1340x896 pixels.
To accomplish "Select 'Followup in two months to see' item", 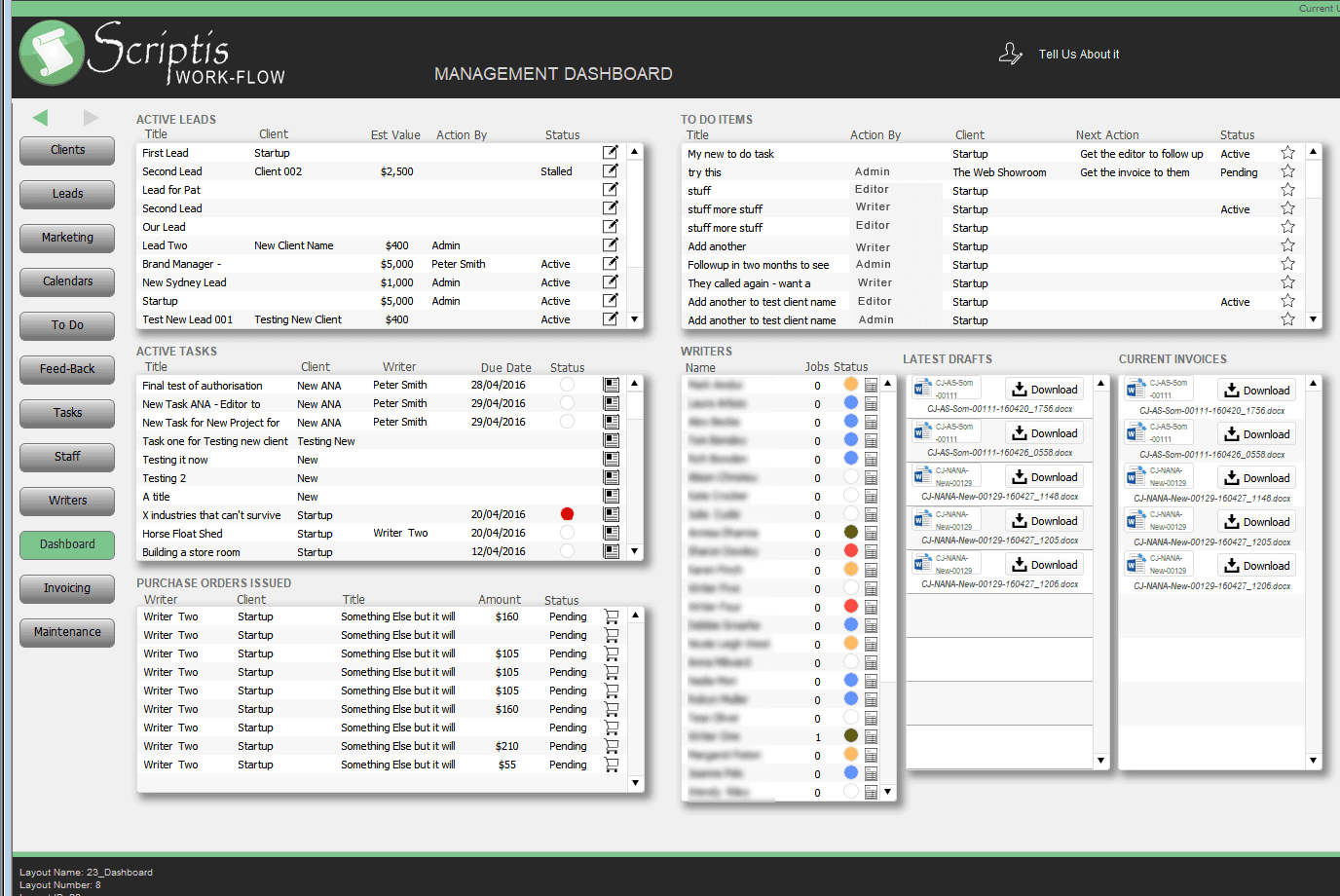I will (x=759, y=265).
